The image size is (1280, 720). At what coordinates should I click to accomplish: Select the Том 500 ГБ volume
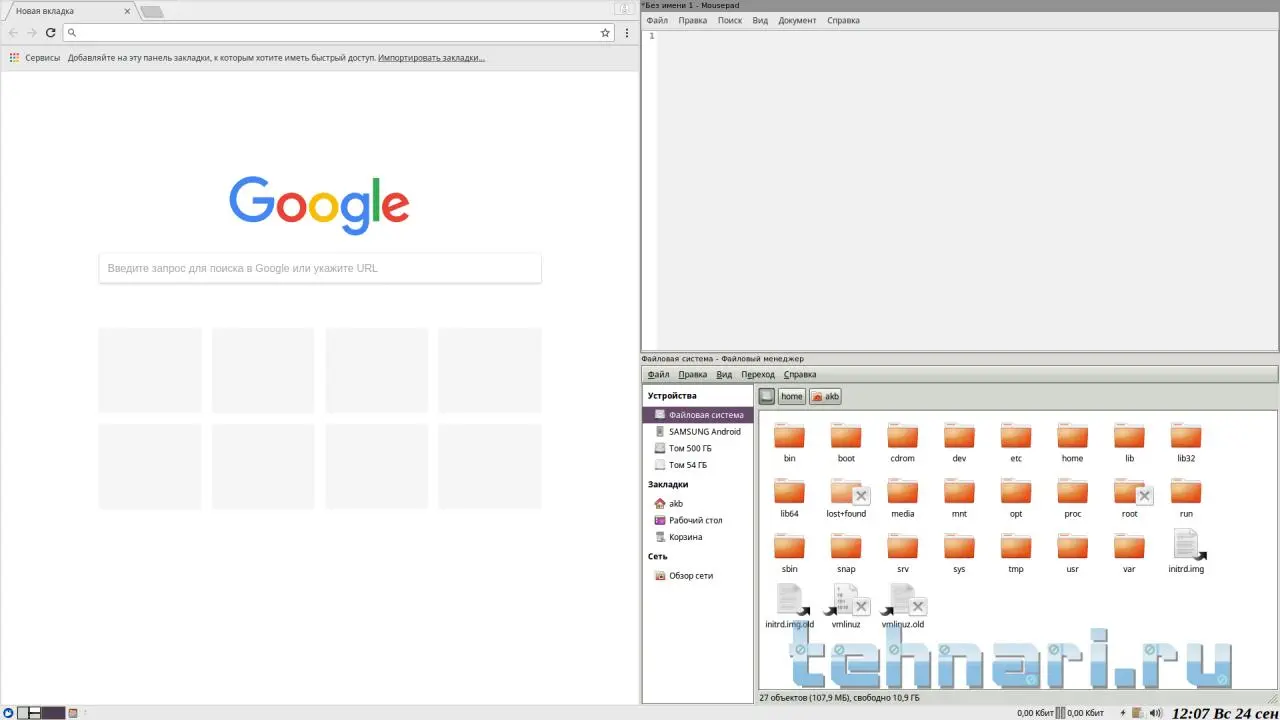coord(698,449)
